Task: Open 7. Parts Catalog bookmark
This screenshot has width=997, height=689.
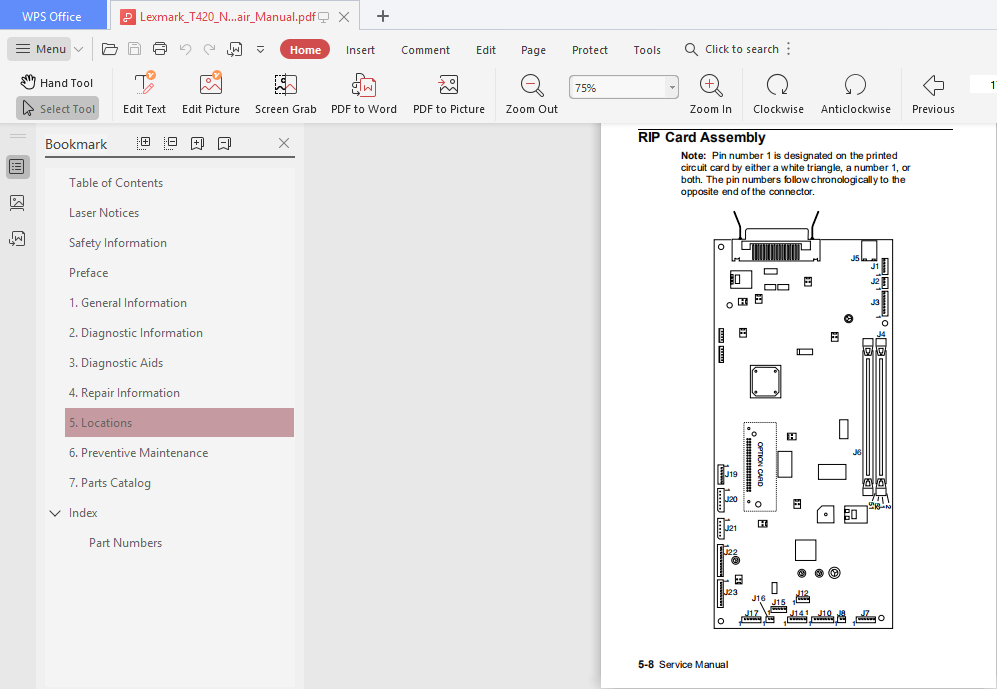Action: coord(109,483)
